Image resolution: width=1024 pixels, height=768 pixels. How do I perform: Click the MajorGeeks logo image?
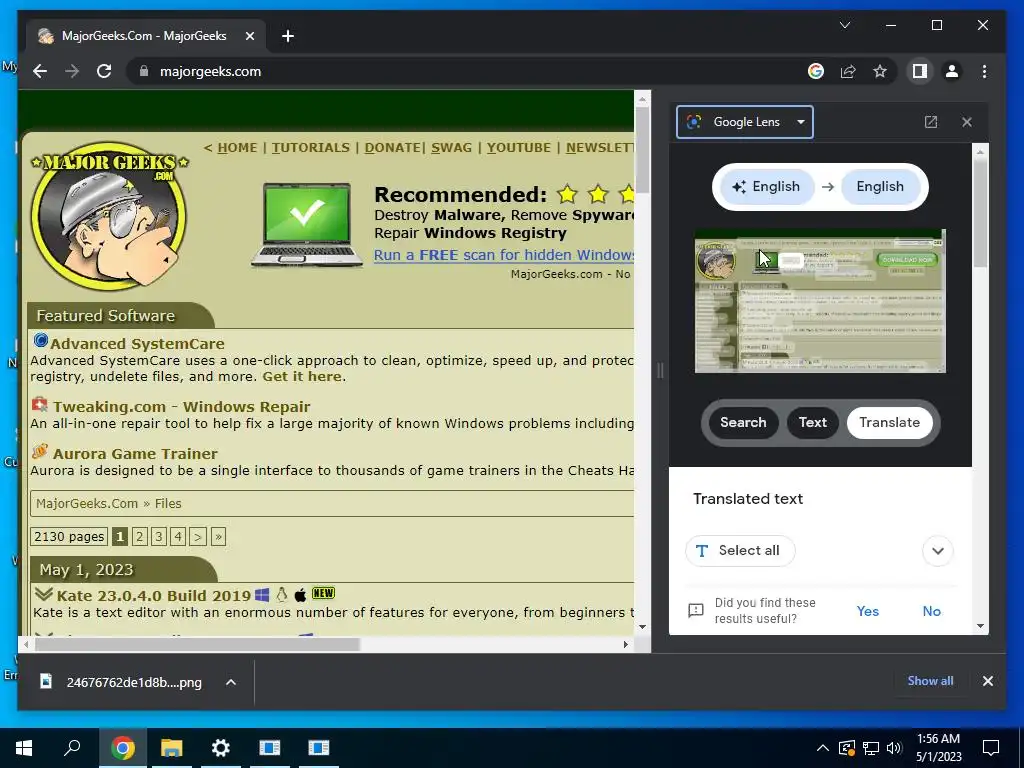109,215
